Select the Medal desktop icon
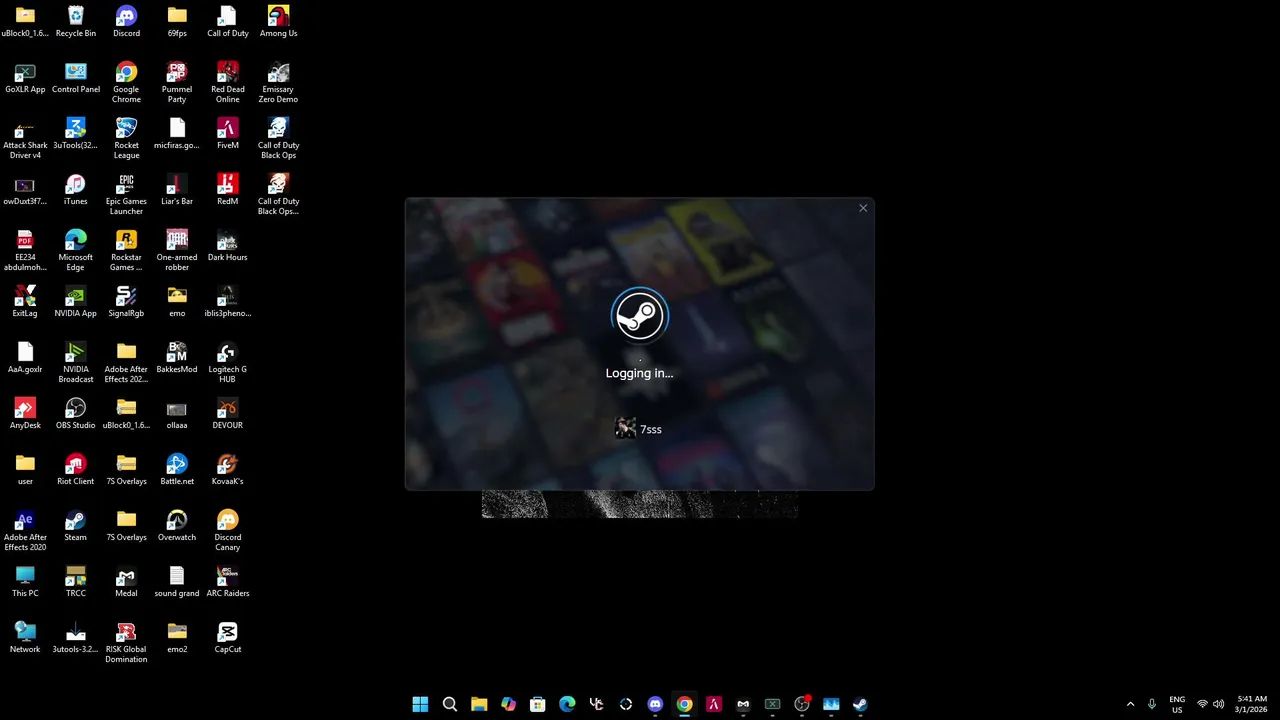 126,581
